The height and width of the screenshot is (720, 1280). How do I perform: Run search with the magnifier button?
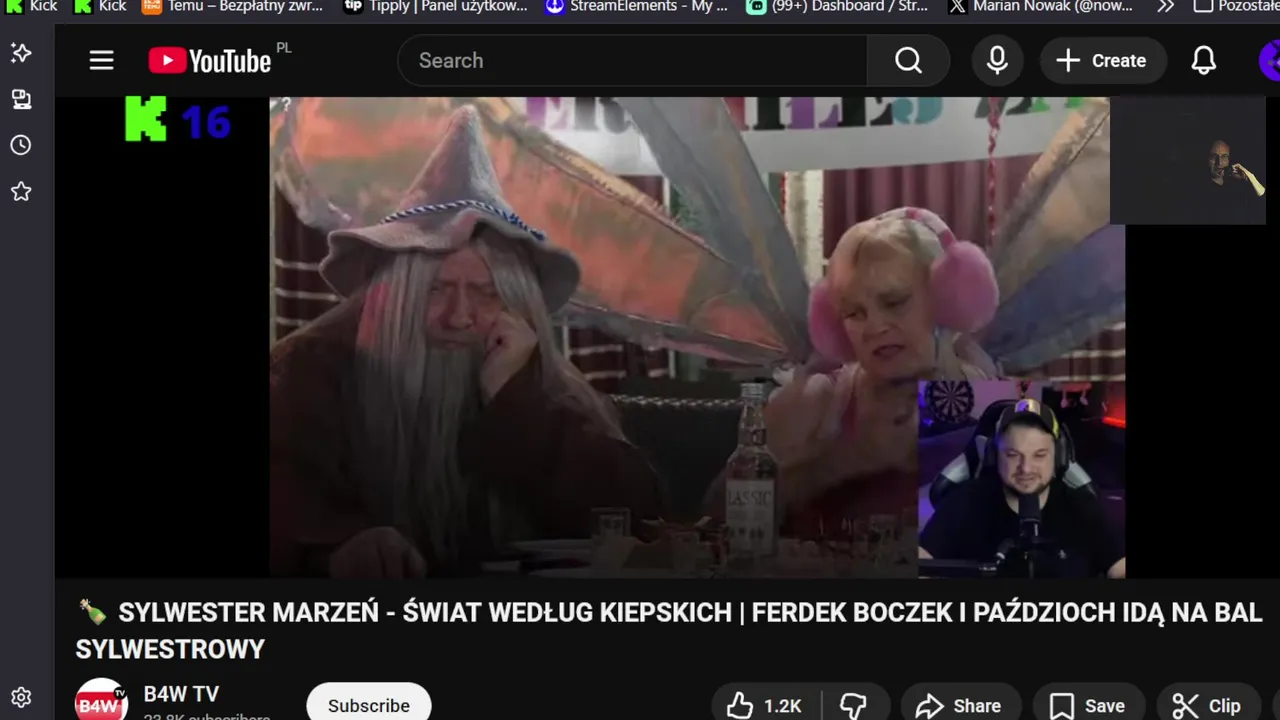pos(908,61)
